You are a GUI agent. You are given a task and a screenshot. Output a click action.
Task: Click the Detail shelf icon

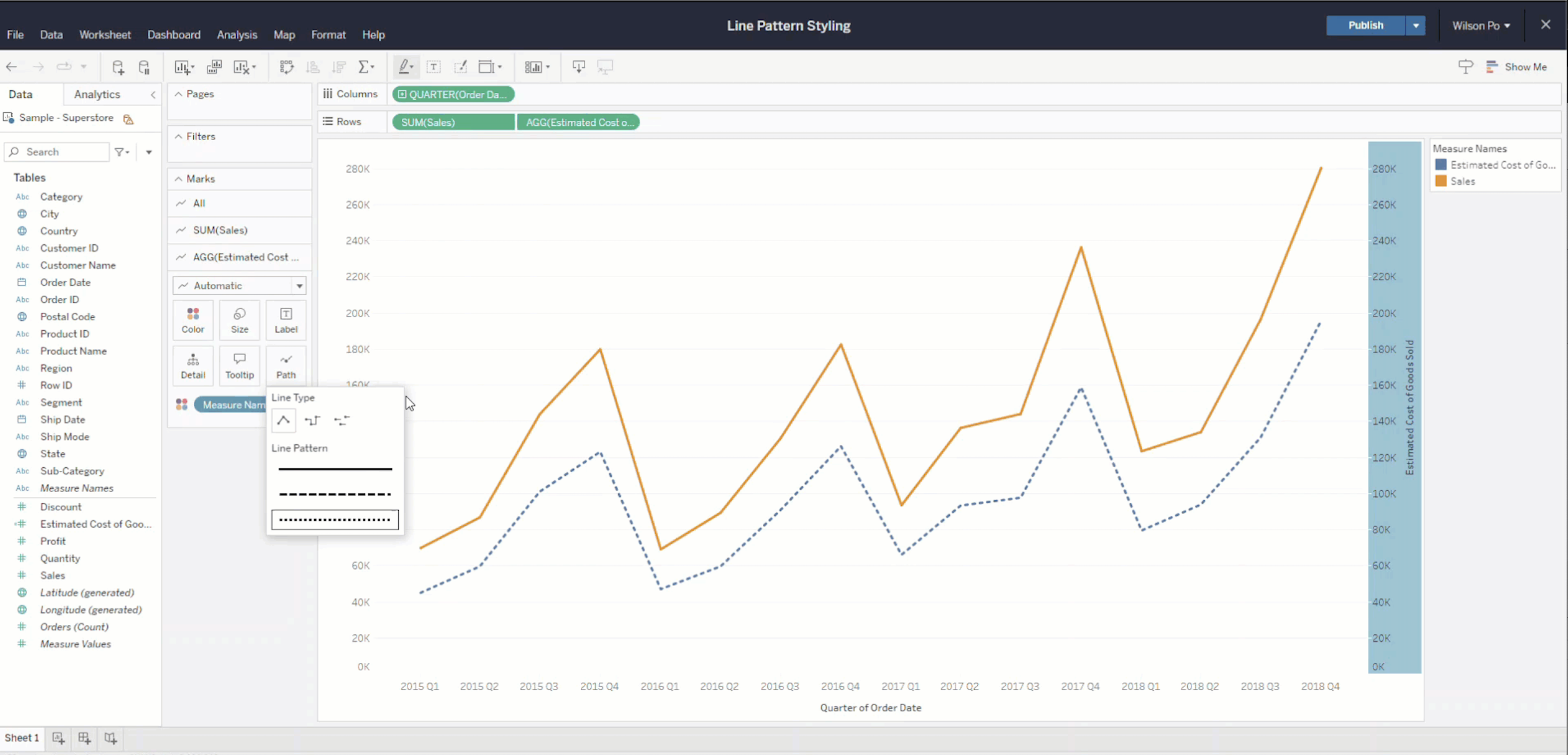(x=193, y=365)
